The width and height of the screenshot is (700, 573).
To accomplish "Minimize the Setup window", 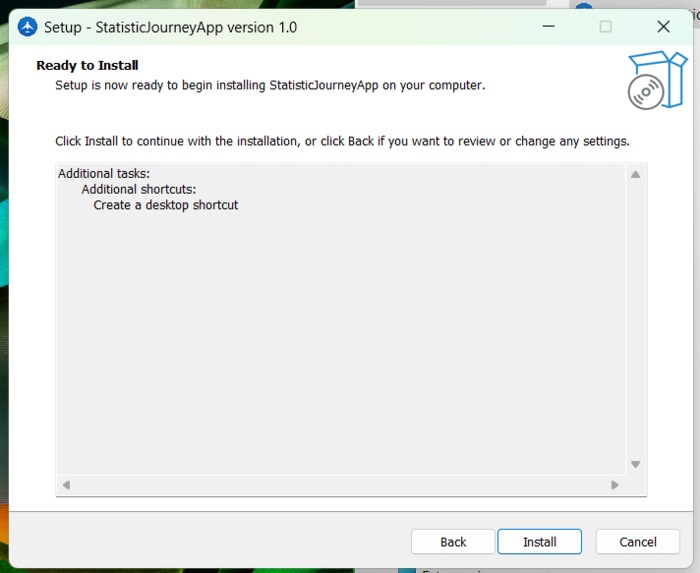I will point(548,27).
